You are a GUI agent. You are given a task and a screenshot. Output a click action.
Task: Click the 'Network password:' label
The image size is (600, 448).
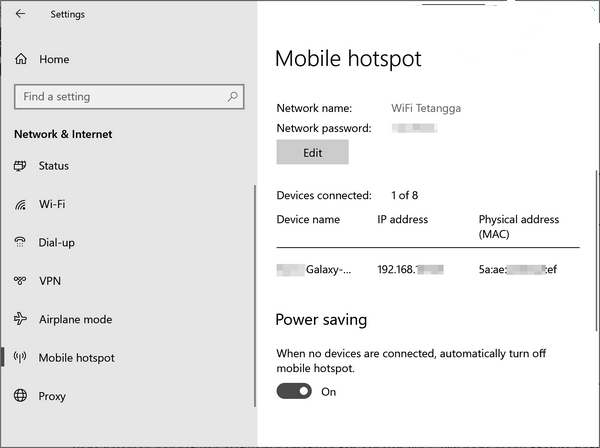pos(324,128)
